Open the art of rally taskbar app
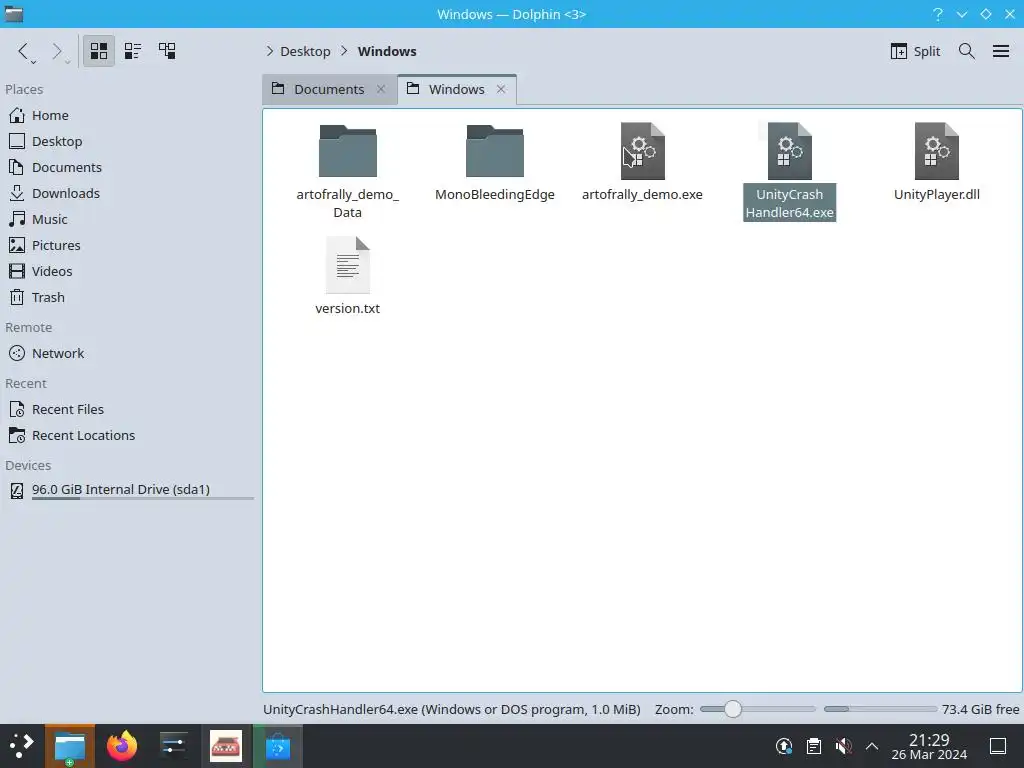 coord(226,746)
